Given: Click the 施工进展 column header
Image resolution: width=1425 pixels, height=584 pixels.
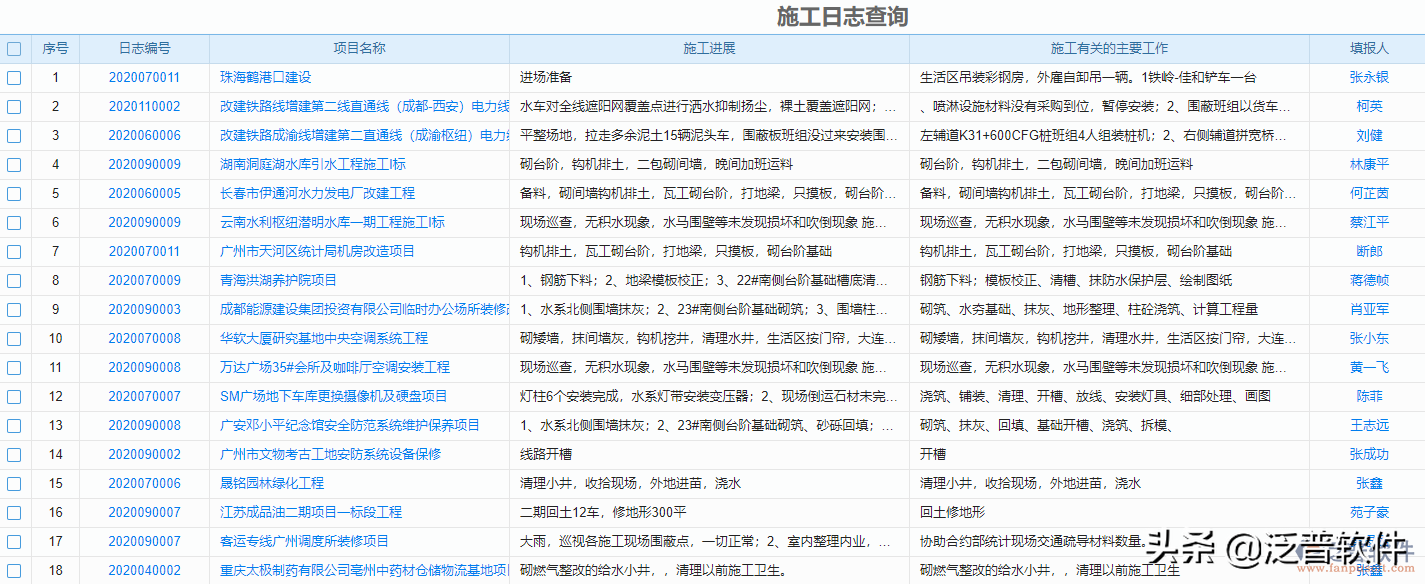Looking at the screenshot, I should click(x=710, y=48).
